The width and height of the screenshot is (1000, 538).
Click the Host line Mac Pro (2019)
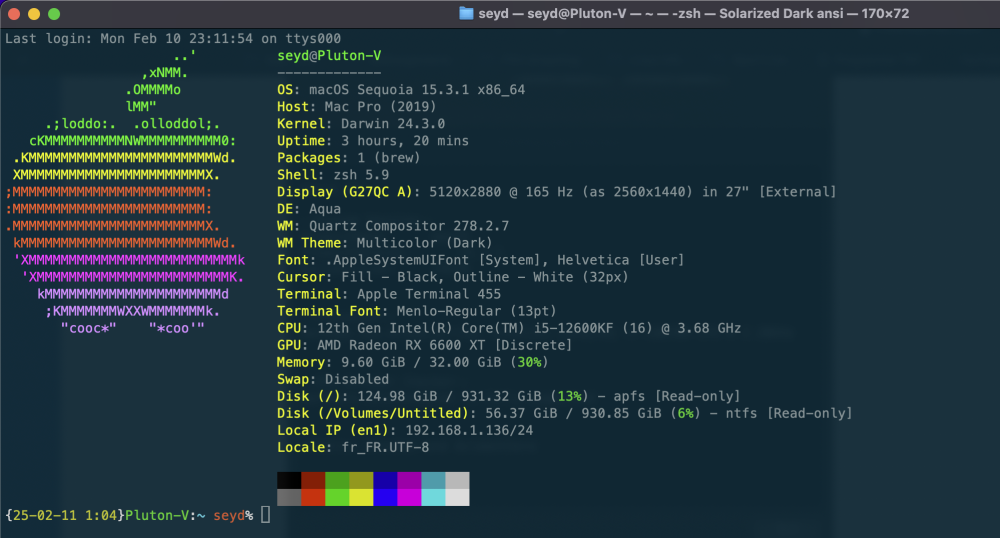coord(357,106)
